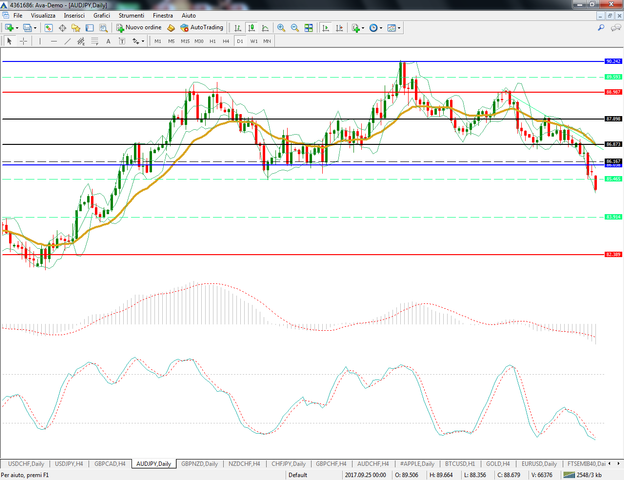The width and height of the screenshot is (624, 480).
Task: Zoom out of the chart
Action: (294, 27)
